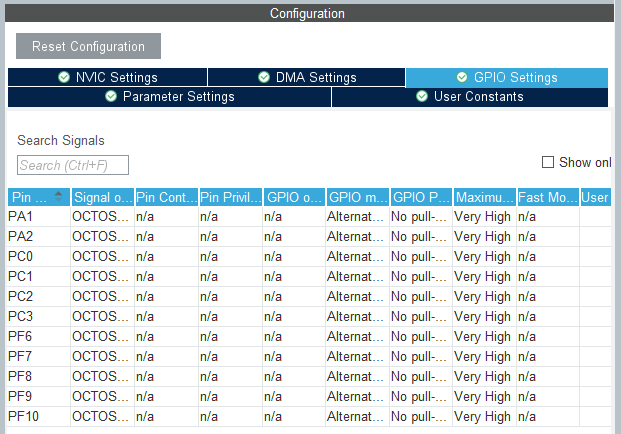Select the PF10 pin row
Viewport: 621px width, 434px height.
click(x=309, y=417)
